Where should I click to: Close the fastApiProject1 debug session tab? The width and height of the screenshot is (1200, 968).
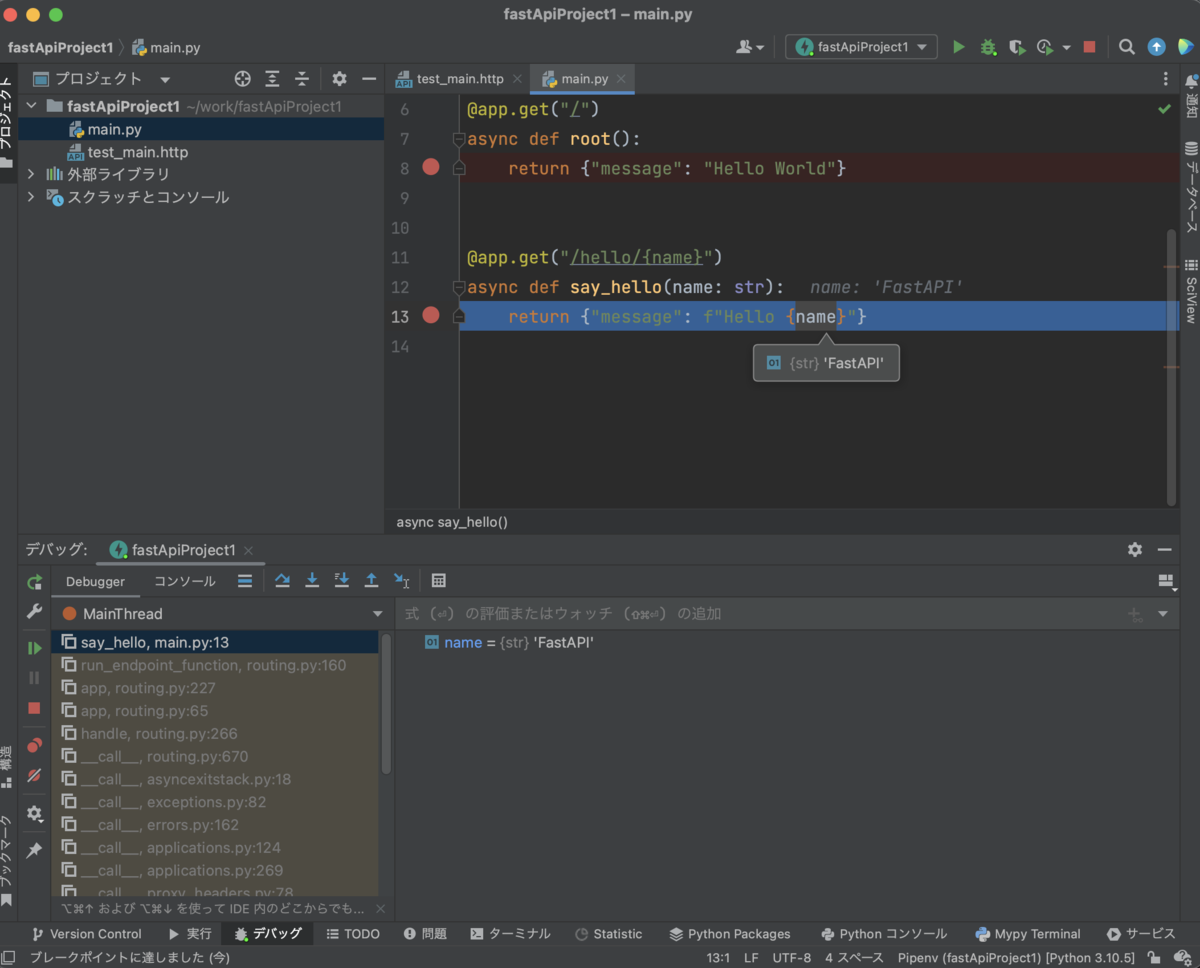coord(248,550)
